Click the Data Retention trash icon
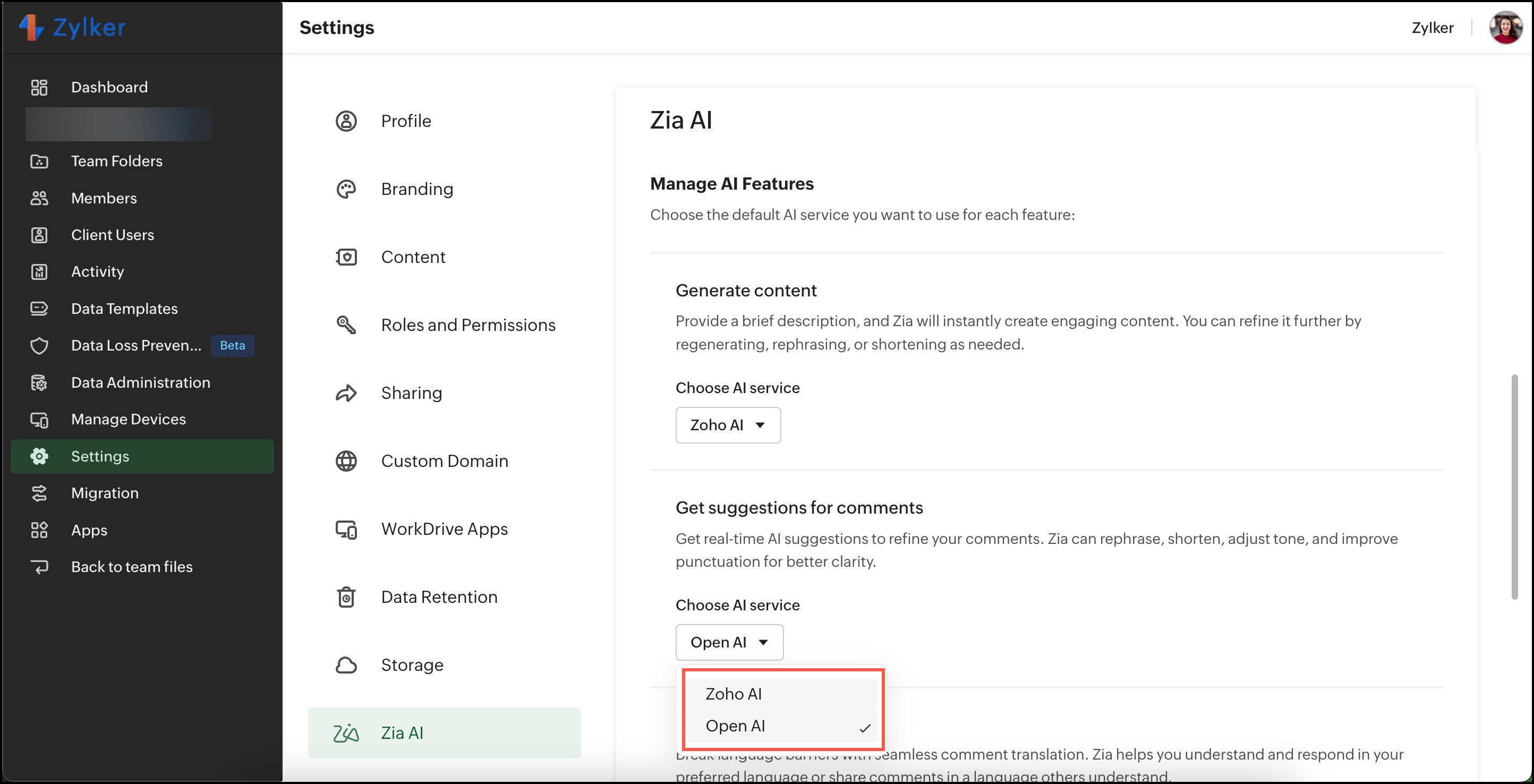 346,597
